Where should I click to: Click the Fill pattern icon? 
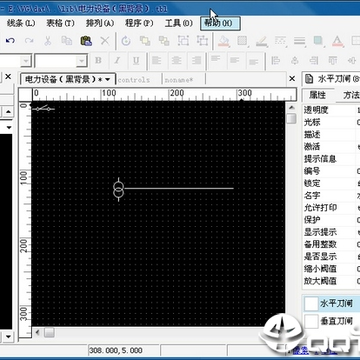242,41
